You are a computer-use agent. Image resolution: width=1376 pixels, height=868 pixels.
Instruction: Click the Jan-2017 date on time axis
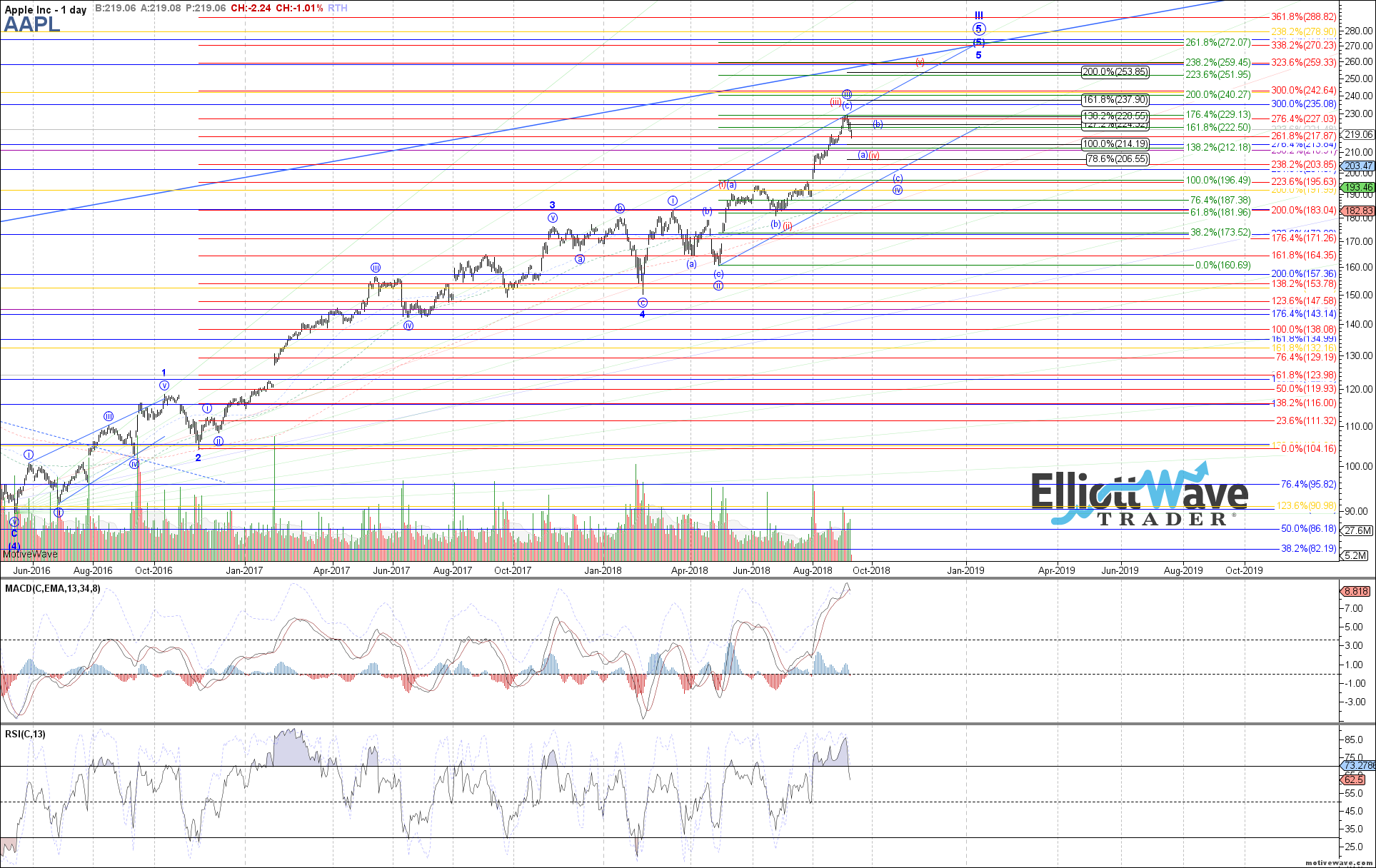(245, 570)
